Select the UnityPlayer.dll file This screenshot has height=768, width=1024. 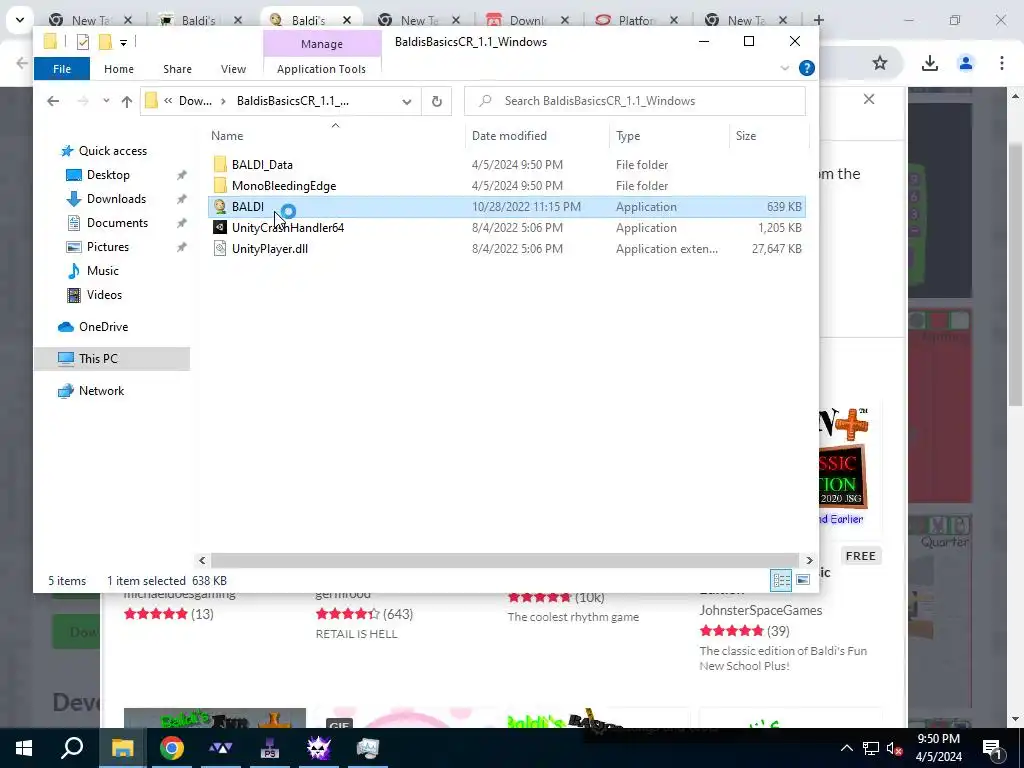click(269, 248)
